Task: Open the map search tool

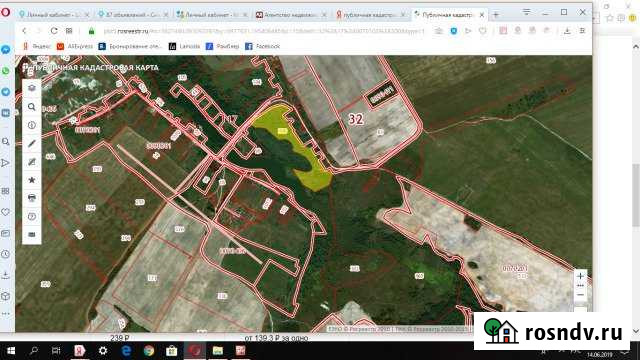Action: [x=31, y=107]
